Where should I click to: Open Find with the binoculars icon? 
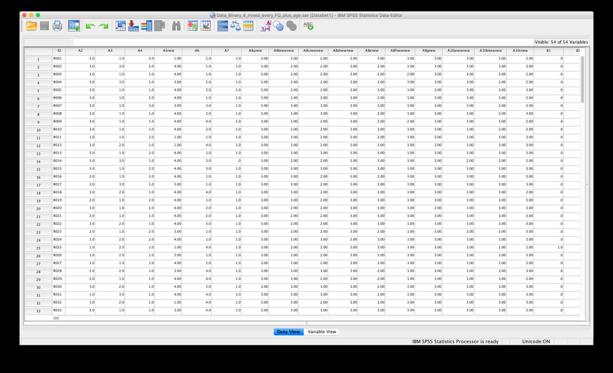176,26
